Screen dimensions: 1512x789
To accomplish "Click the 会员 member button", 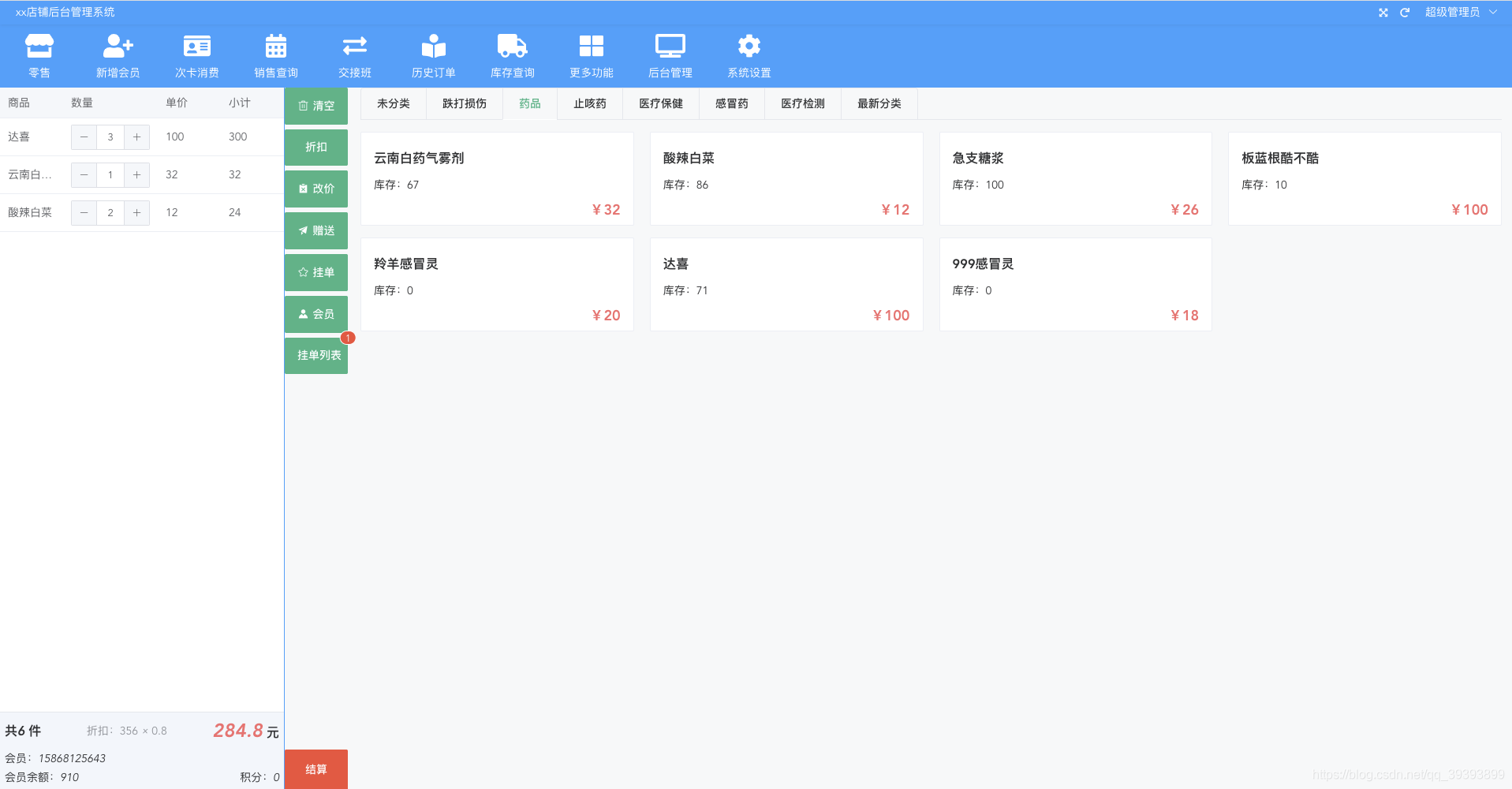I will point(316,314).
